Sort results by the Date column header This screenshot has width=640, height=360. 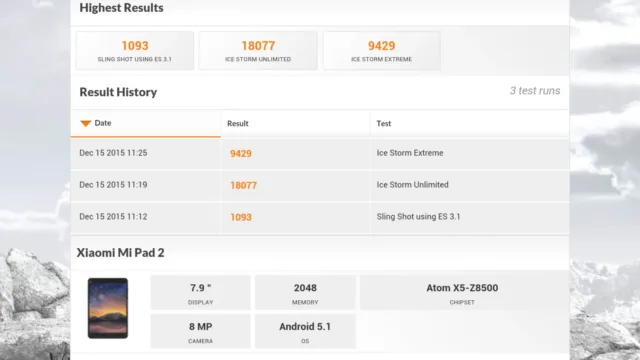click(145, 123)
